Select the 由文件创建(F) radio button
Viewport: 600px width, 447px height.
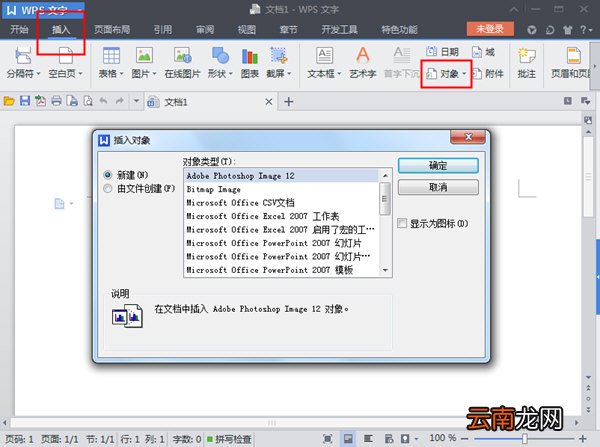click(x=108, y=188)
